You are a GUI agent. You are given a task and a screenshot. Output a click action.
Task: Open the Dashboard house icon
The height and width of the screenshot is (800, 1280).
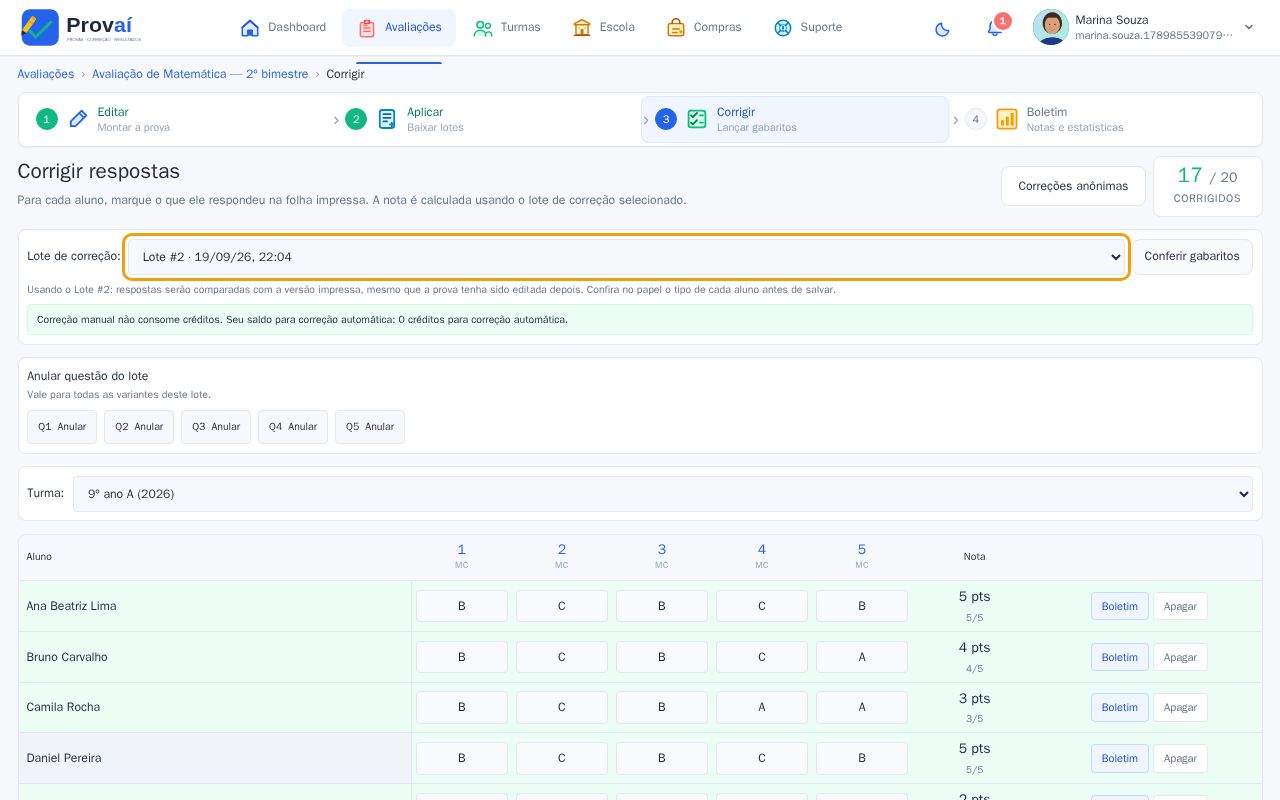click(x=250, y=27)
